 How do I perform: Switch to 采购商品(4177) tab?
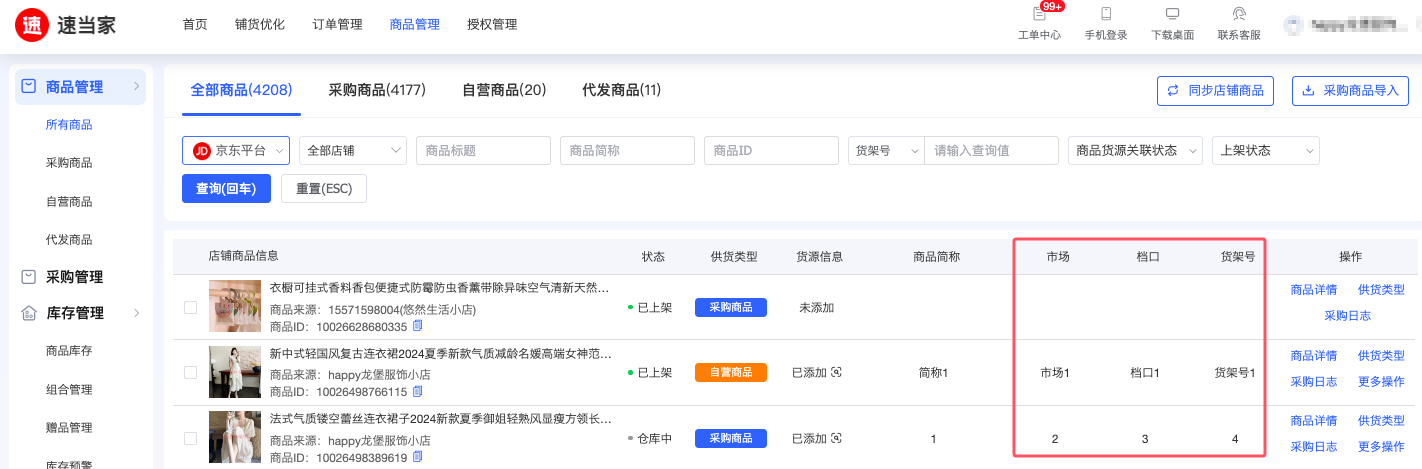click(x=377, y=90)
